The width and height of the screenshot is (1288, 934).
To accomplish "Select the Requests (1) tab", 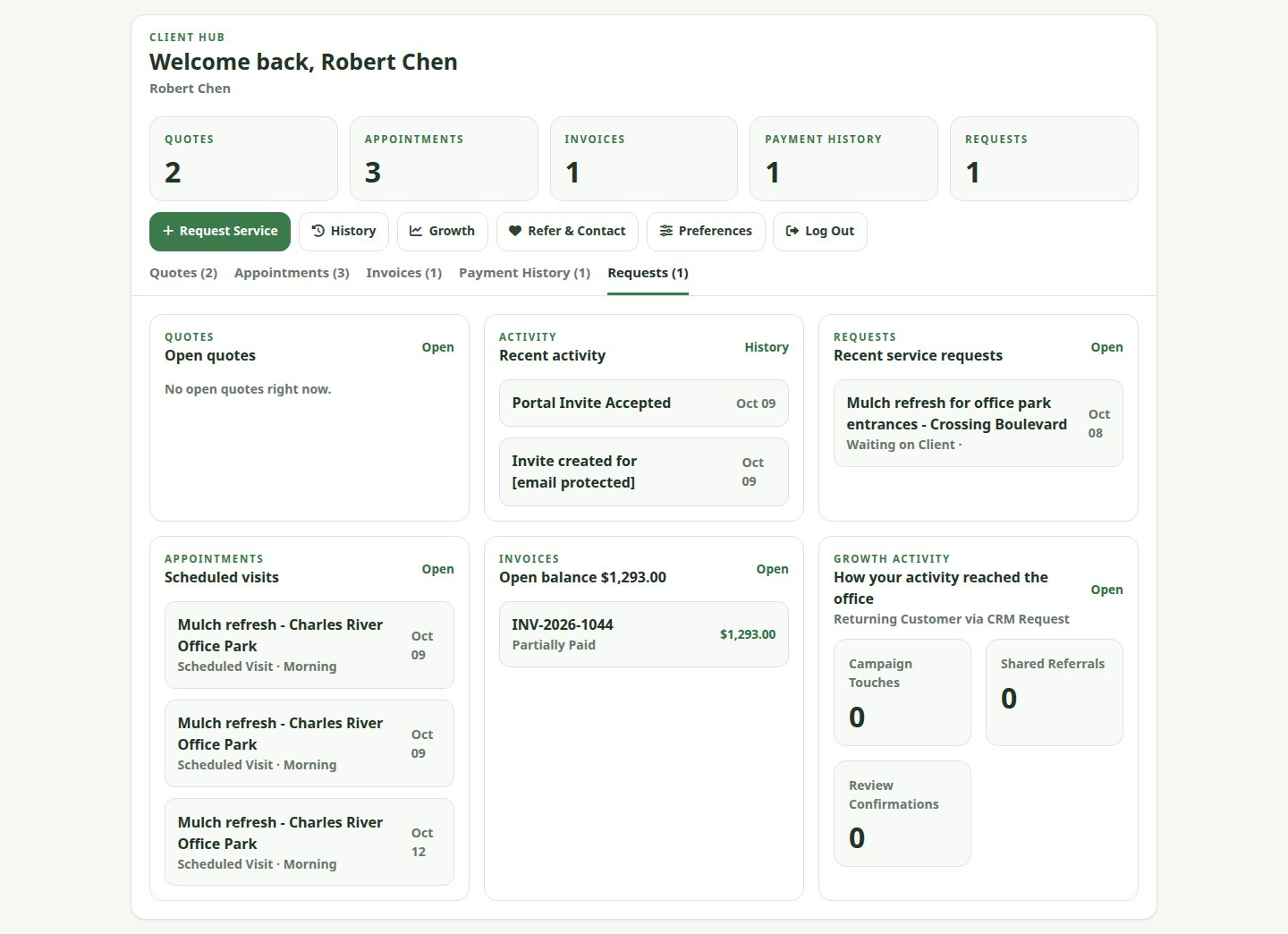I will tap(648, 273).
